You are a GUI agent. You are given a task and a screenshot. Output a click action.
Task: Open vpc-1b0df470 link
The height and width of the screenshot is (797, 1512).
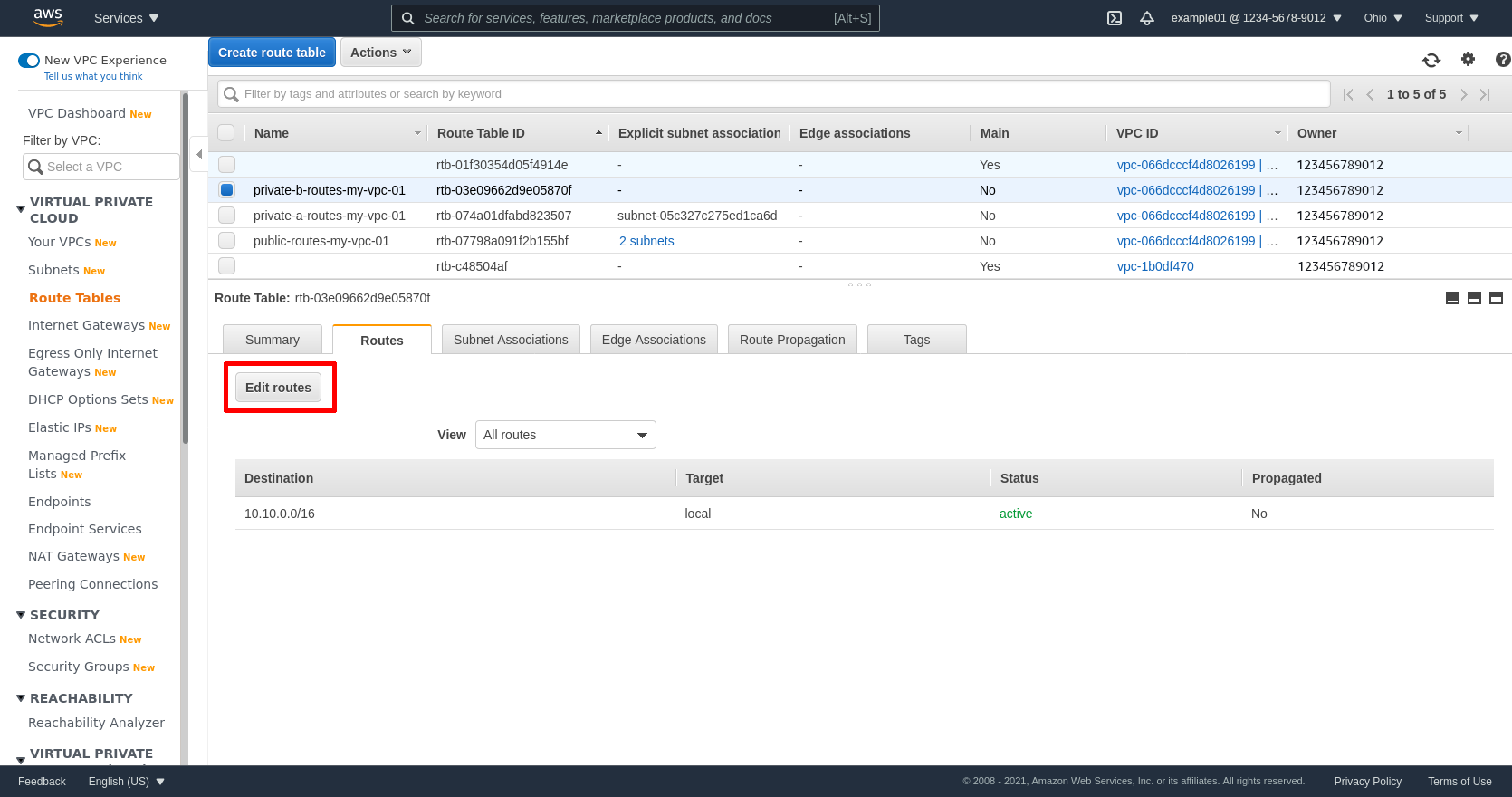click(x=1155, y=266)
